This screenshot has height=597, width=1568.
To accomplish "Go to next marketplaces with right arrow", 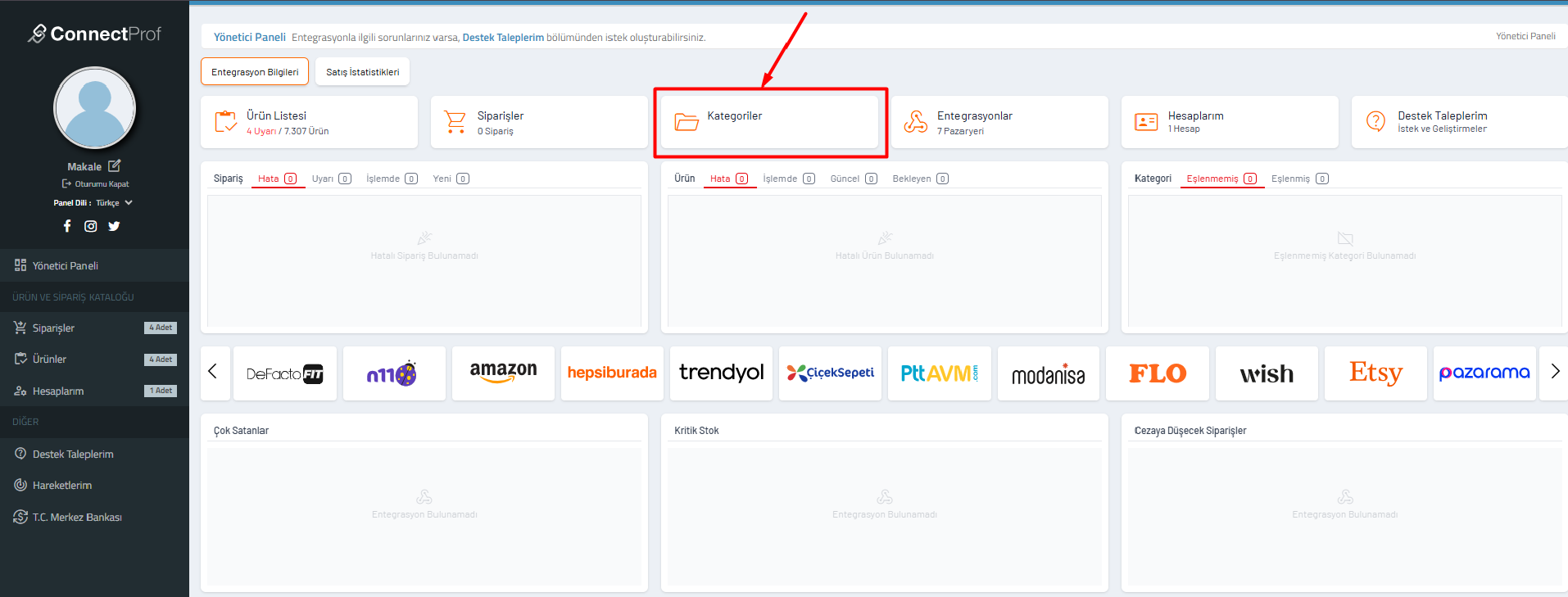I will coord(1554,373).
